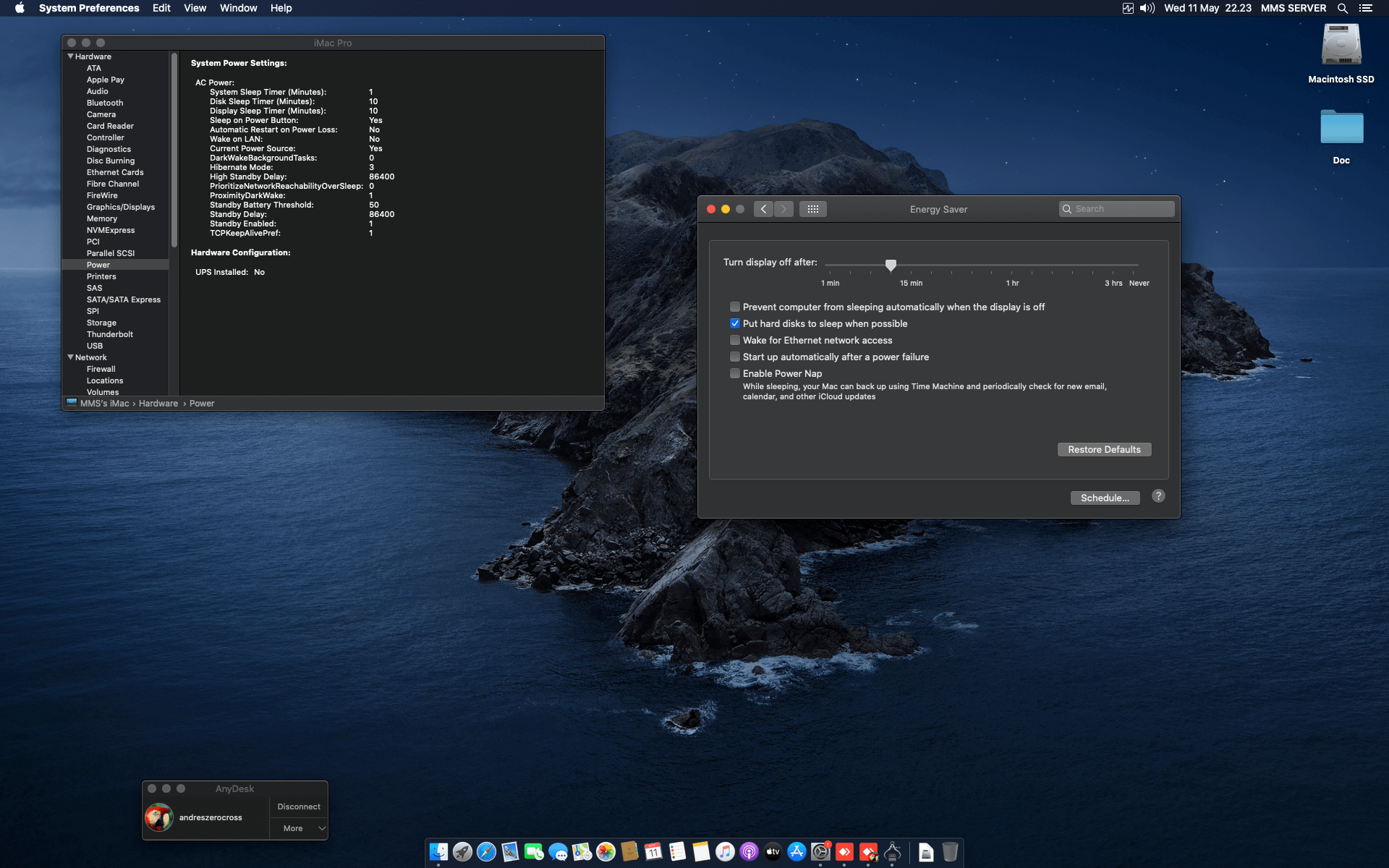Expand the More options in AnyDesk

point(299,828)
